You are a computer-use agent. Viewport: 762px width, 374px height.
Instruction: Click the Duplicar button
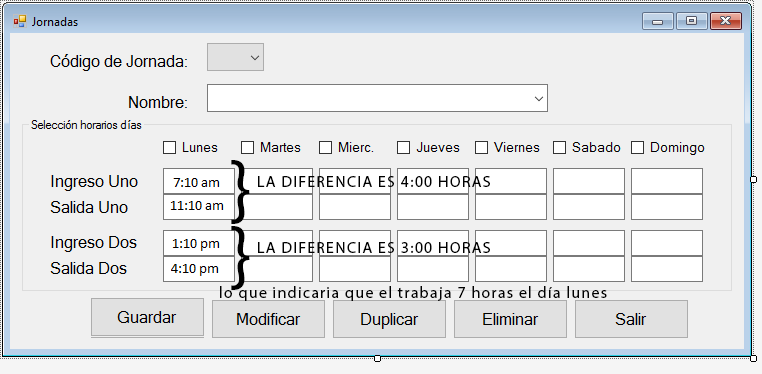389,319
